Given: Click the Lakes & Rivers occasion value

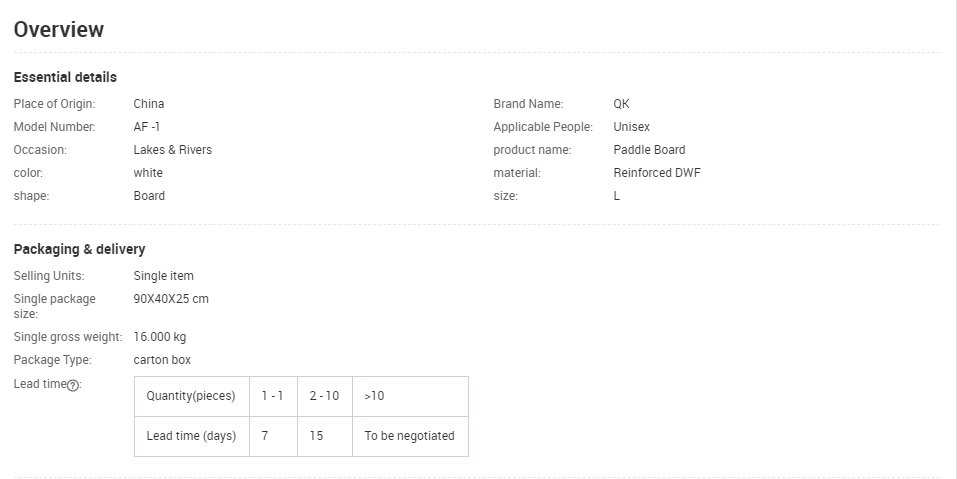Looking at the screenshot, I should coord(172,150).
